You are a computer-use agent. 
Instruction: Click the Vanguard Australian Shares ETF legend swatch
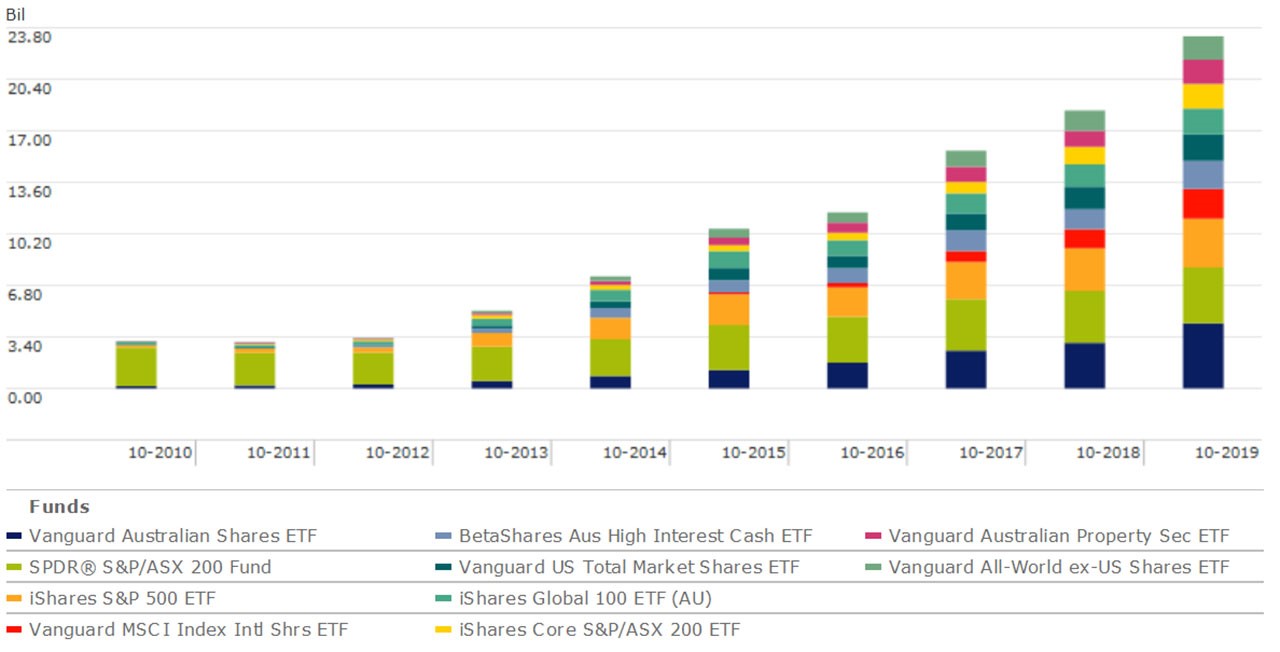(x=12, y=536)
